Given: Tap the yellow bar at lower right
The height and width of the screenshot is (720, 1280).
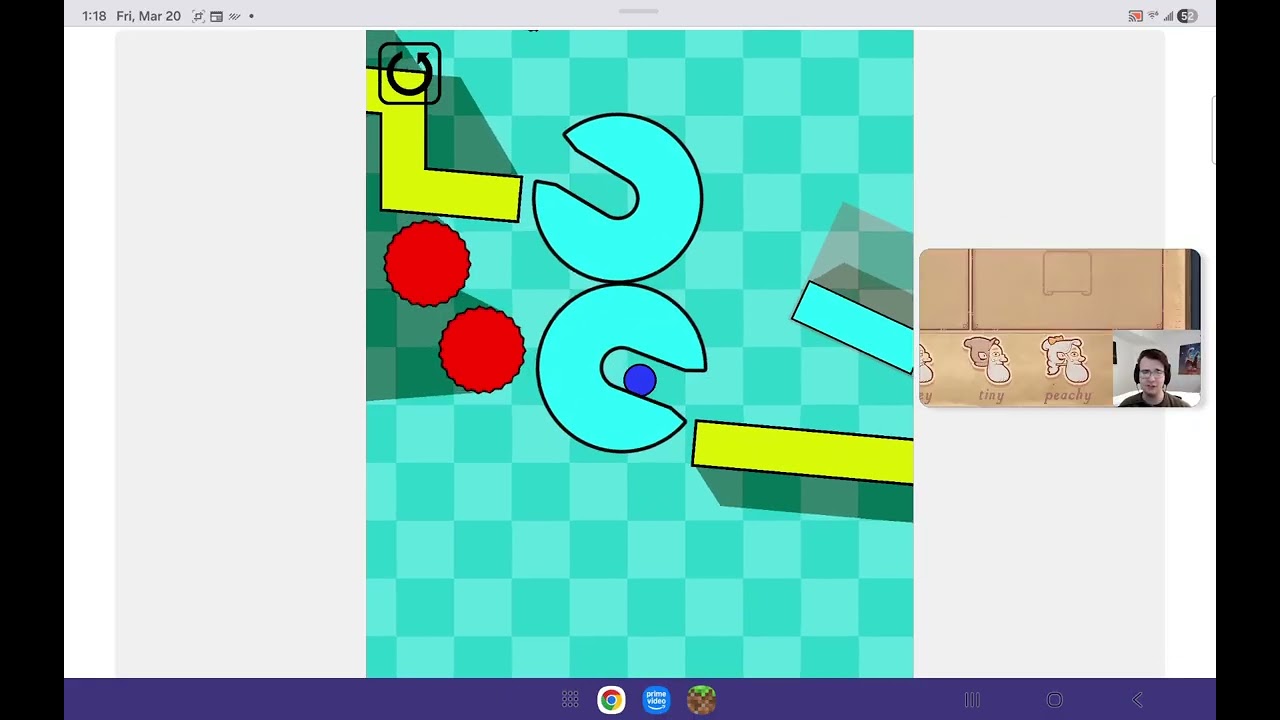Looking at the screenshot, I should 803,453.
